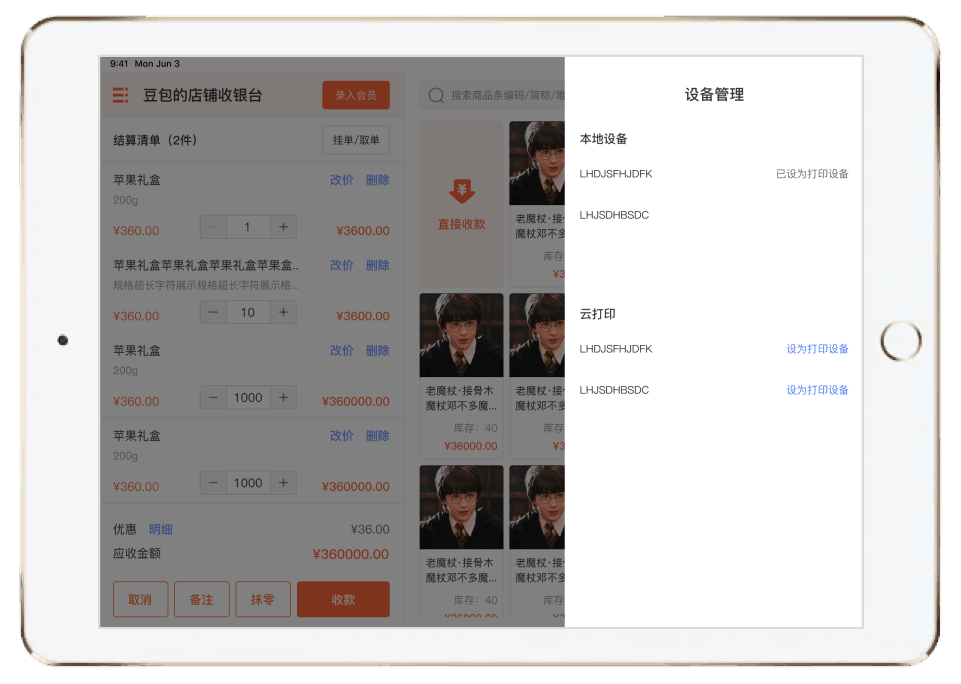
Task: Tap the search magnifier icon
Action: coord(436,96)
